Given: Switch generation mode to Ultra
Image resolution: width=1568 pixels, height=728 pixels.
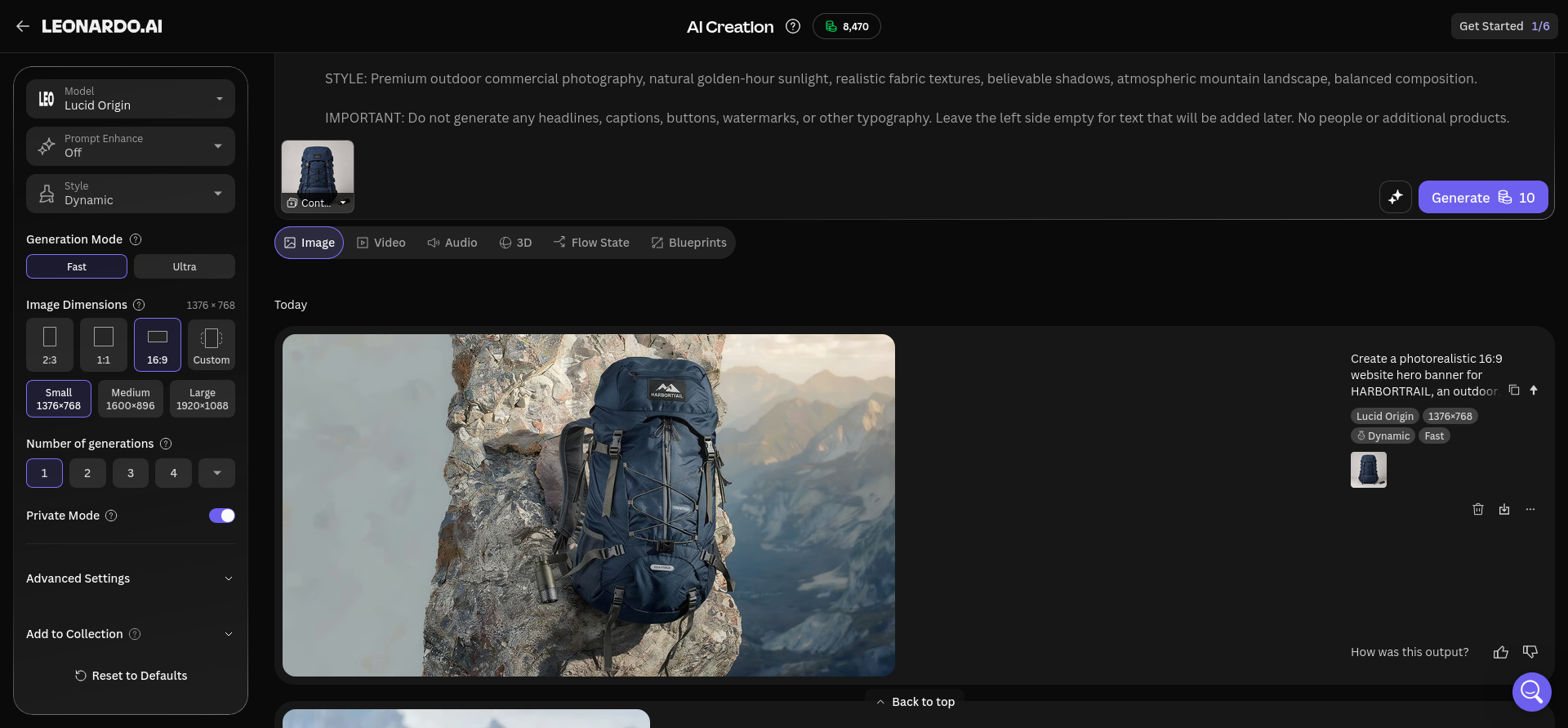Looking at the screenshot, I should tap(185, 266).
